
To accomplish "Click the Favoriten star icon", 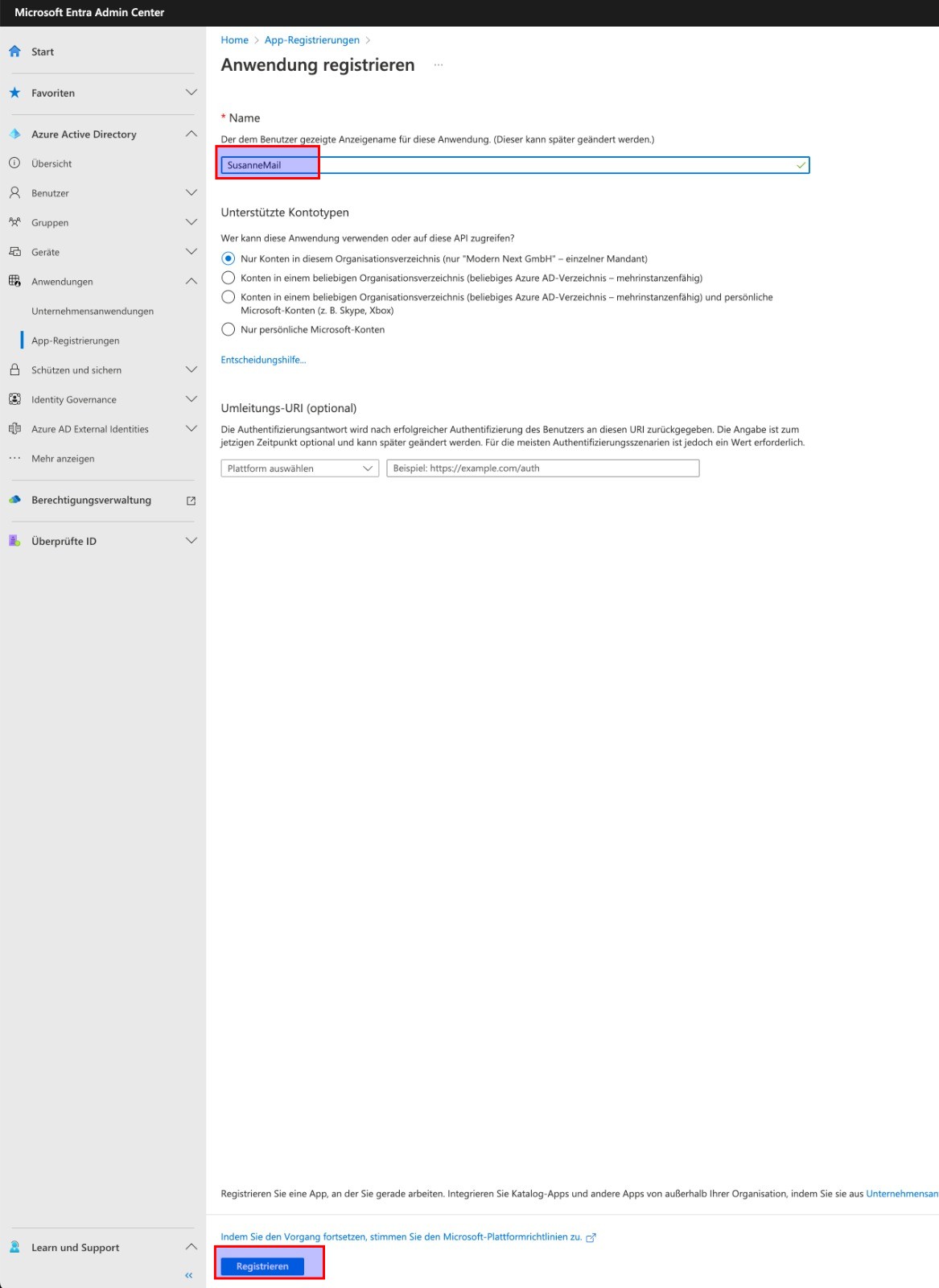I will point(14,93).
